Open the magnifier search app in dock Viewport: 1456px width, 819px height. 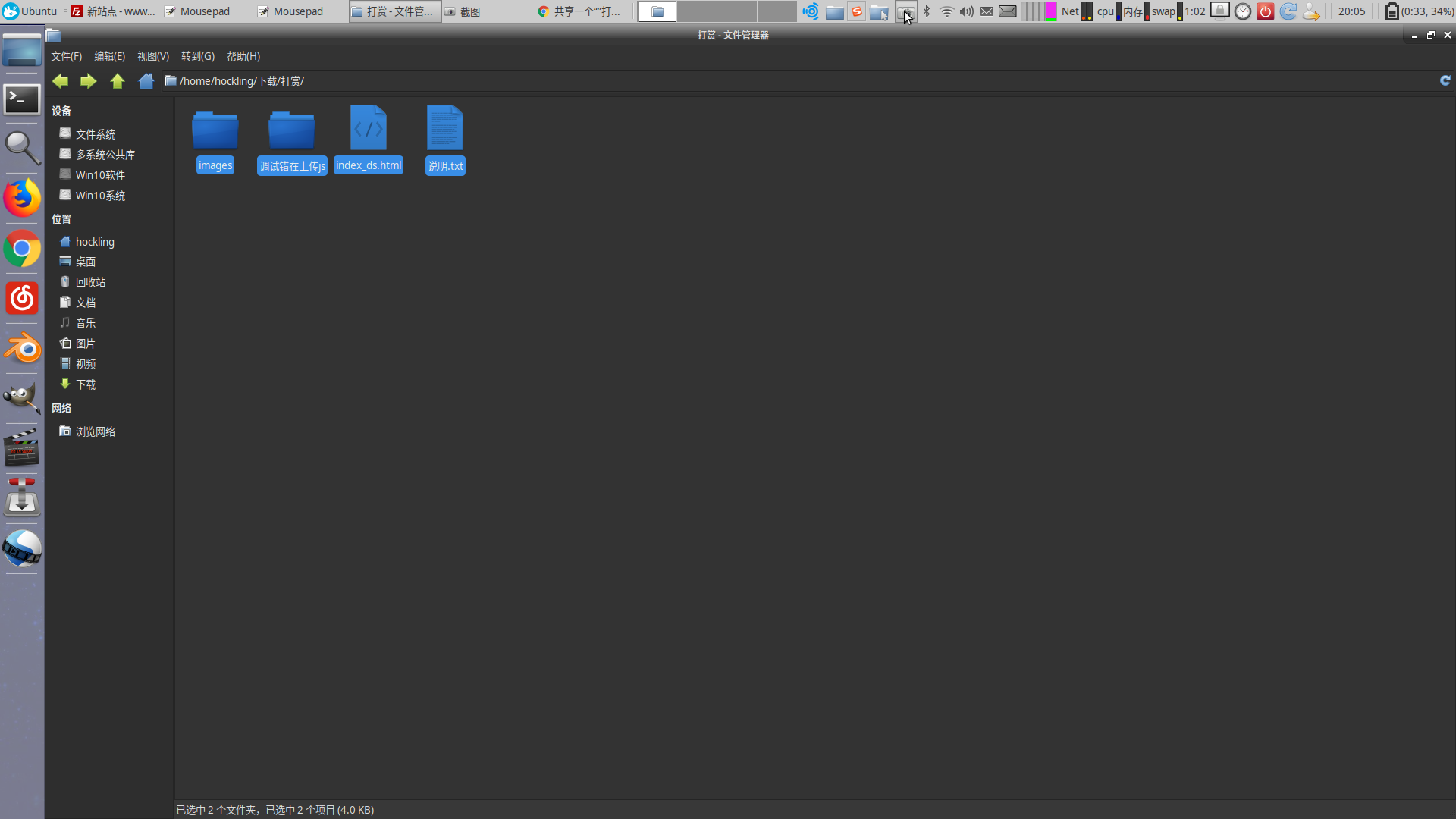click(22, 148)
